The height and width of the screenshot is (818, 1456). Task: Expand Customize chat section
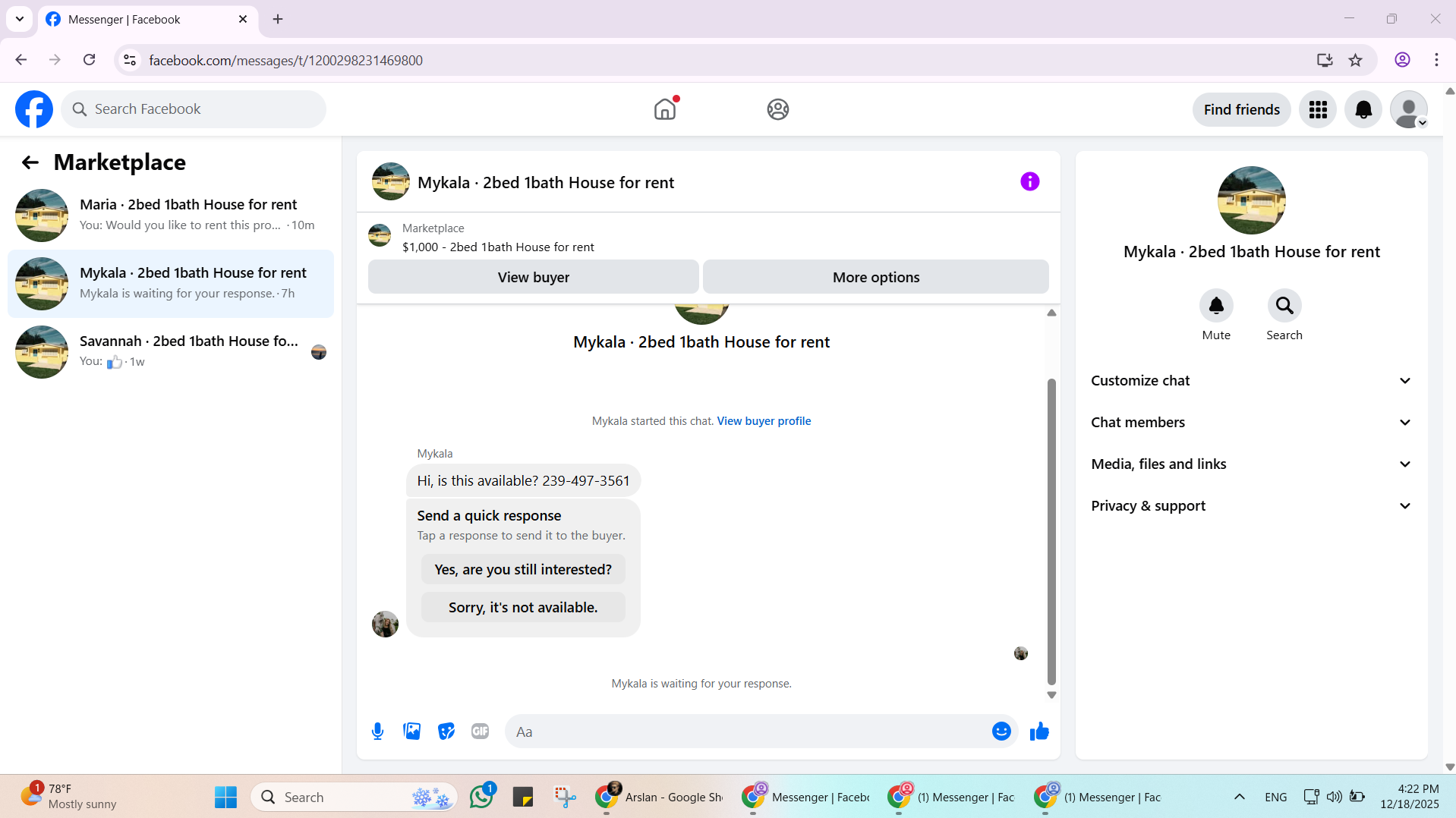pyautogui.click(x=1252, y=381)
